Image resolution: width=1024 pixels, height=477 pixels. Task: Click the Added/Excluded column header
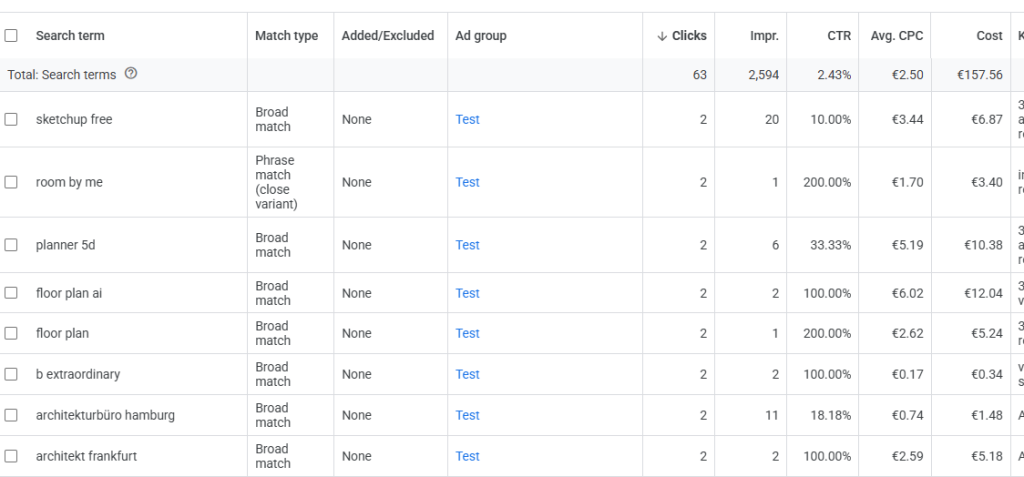click(x=388, y=36)
